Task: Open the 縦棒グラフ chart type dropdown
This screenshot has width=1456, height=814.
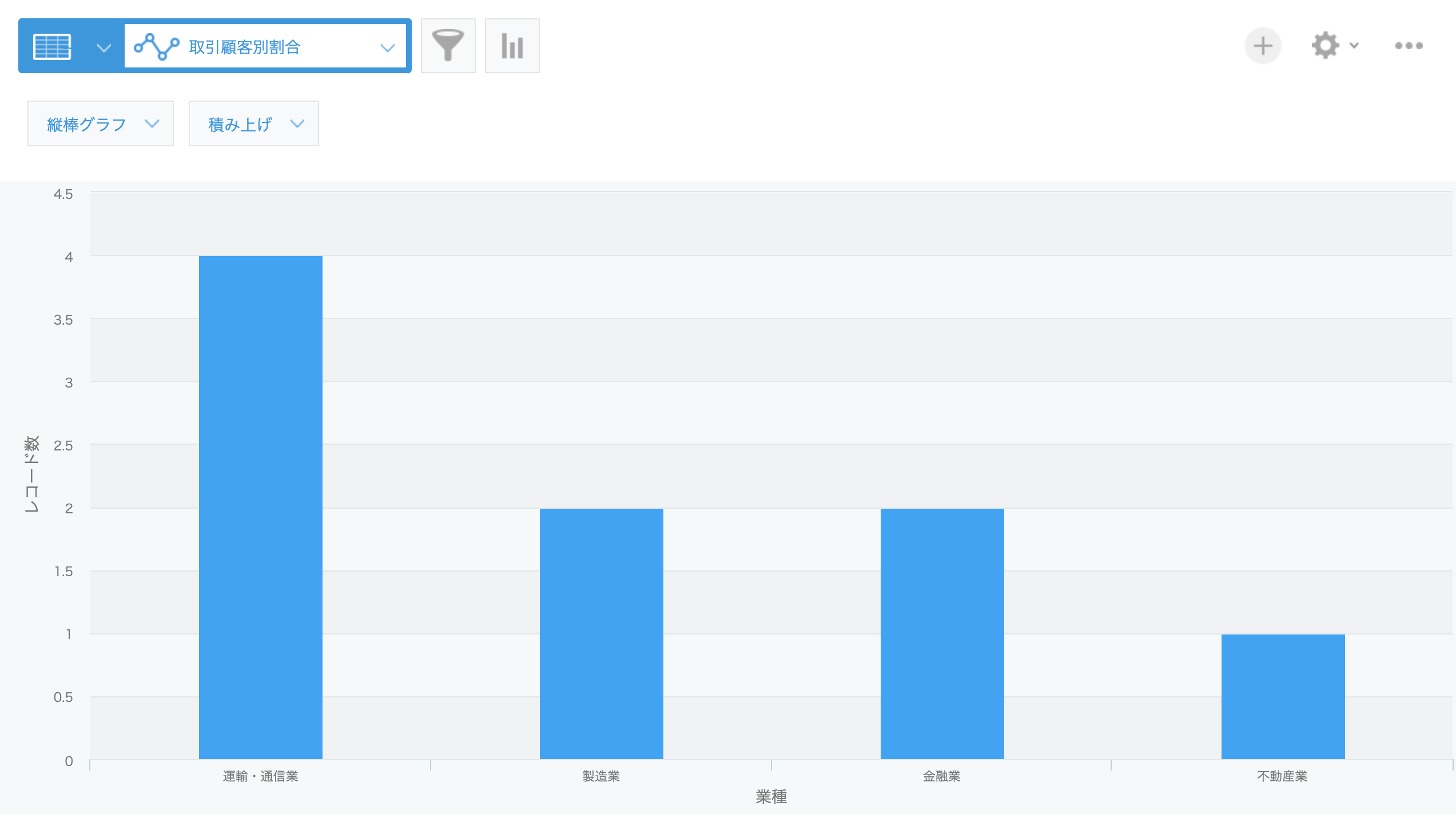Action: click(x=101, y=123)
